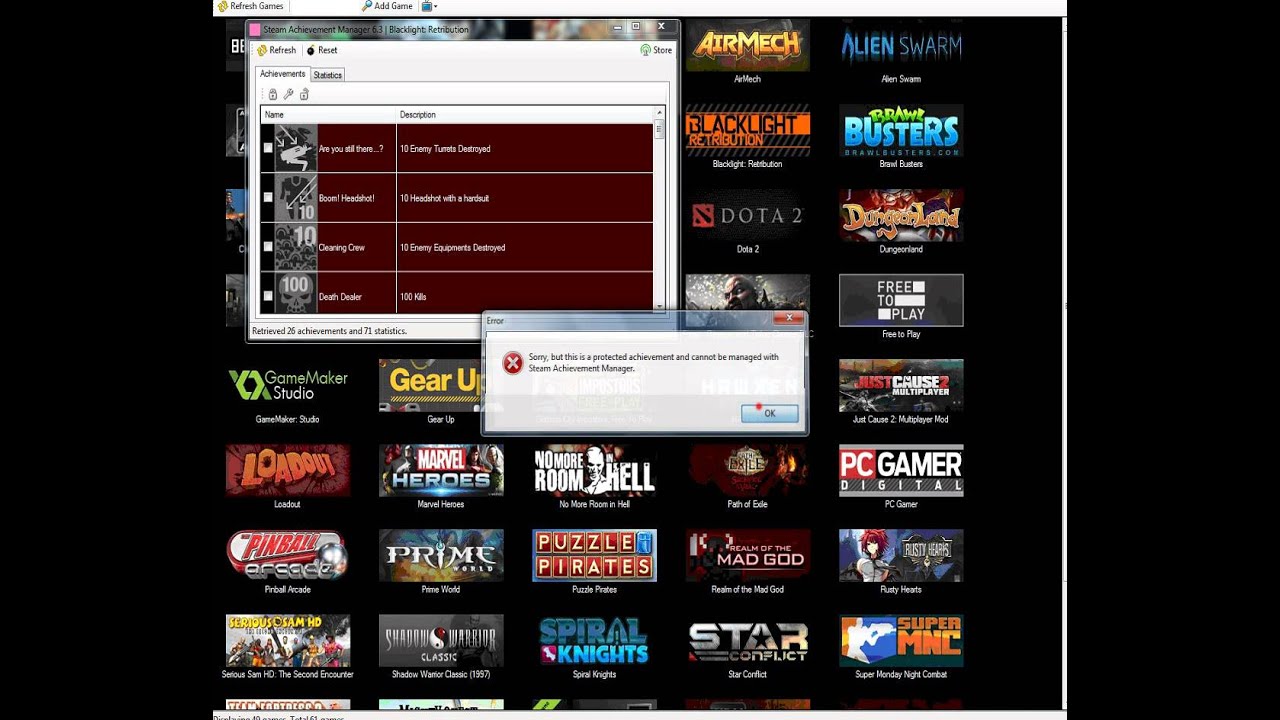Image resolution: width=1280 pixels, height=720 pixels.
Task: Sort by the Description column header
Action: (x=525, y=115)
